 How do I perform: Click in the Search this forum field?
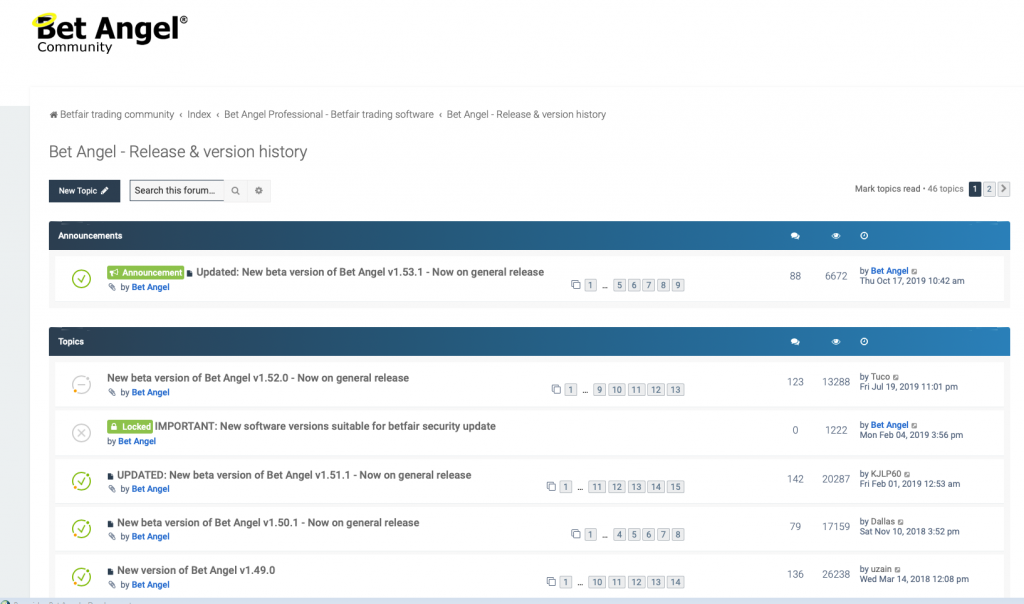tap(176, 191)
